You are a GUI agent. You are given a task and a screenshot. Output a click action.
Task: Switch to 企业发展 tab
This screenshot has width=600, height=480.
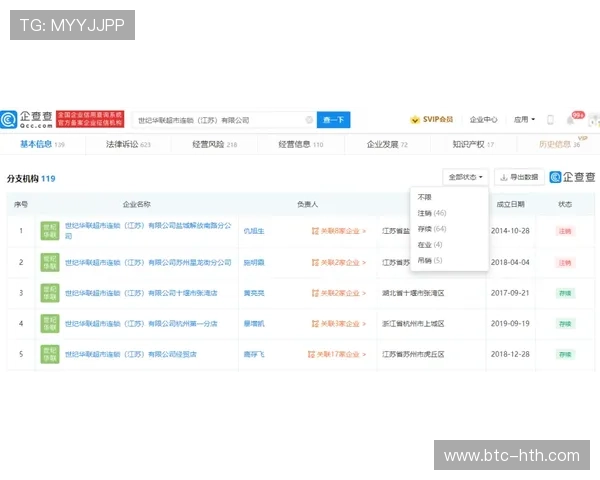point(387,144)
